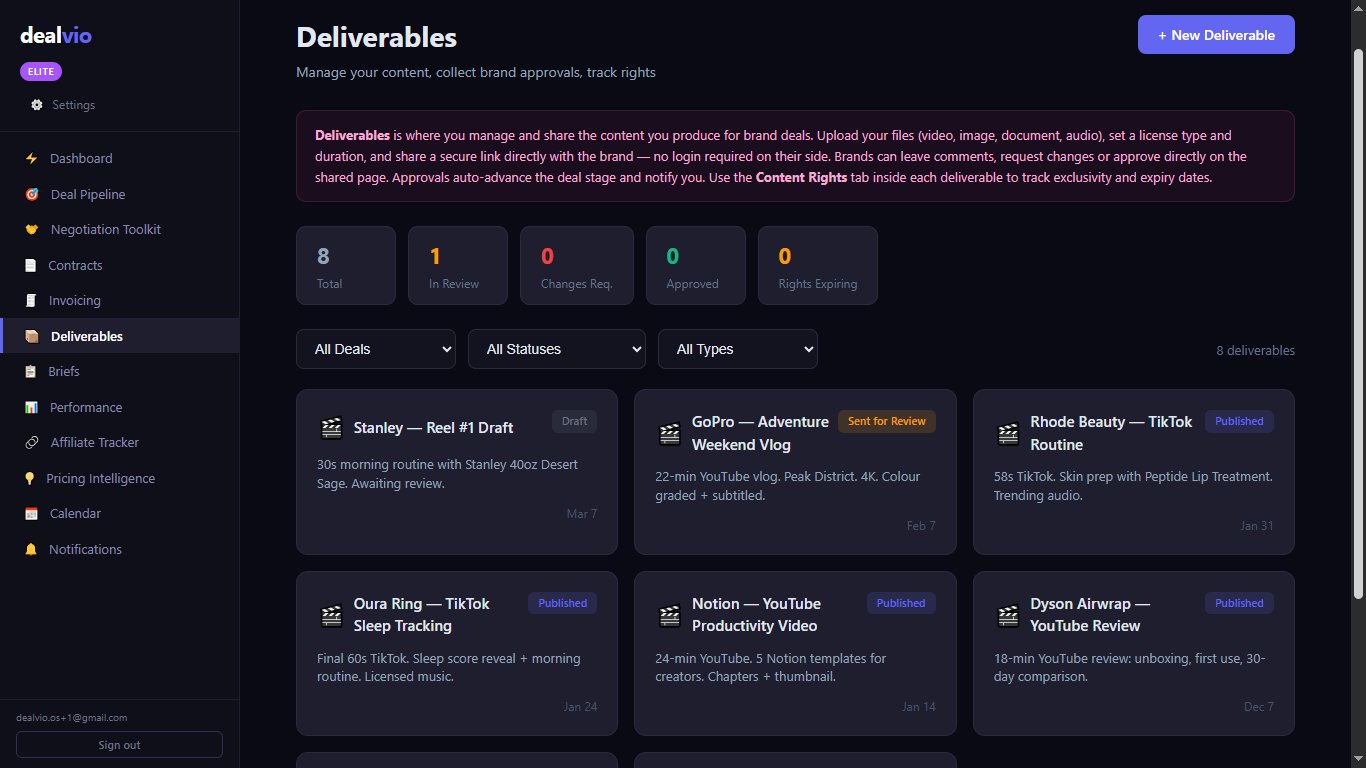Select the Deal Pipeline icon
Screen dimensions: 1366x768
[31, 194]
